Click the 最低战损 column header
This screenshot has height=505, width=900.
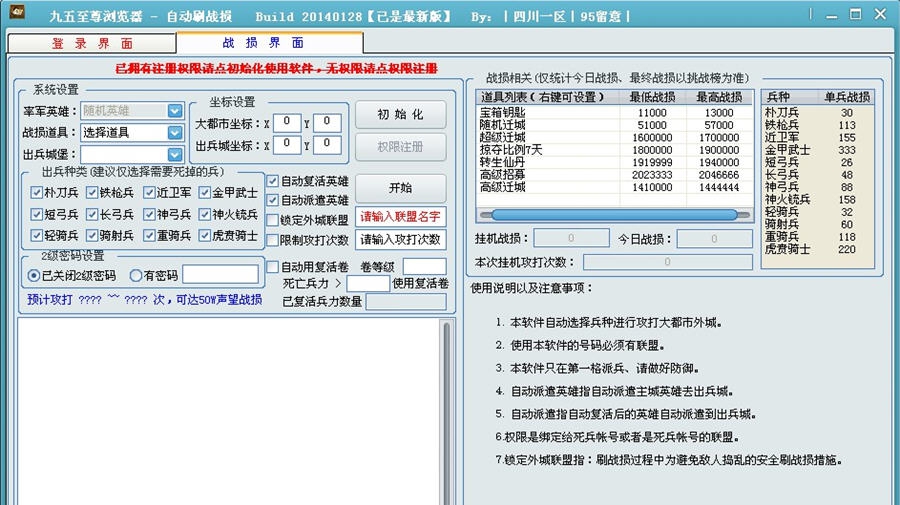(x=653, y=97)
